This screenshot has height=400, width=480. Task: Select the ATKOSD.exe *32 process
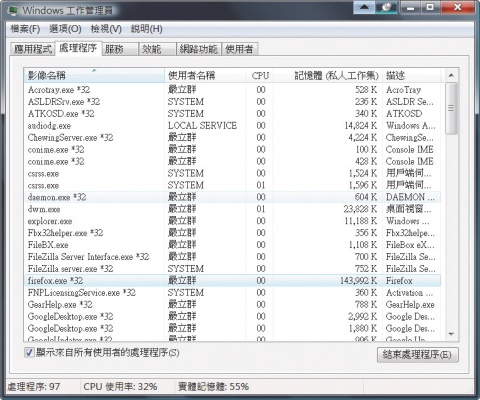[233, 114]
